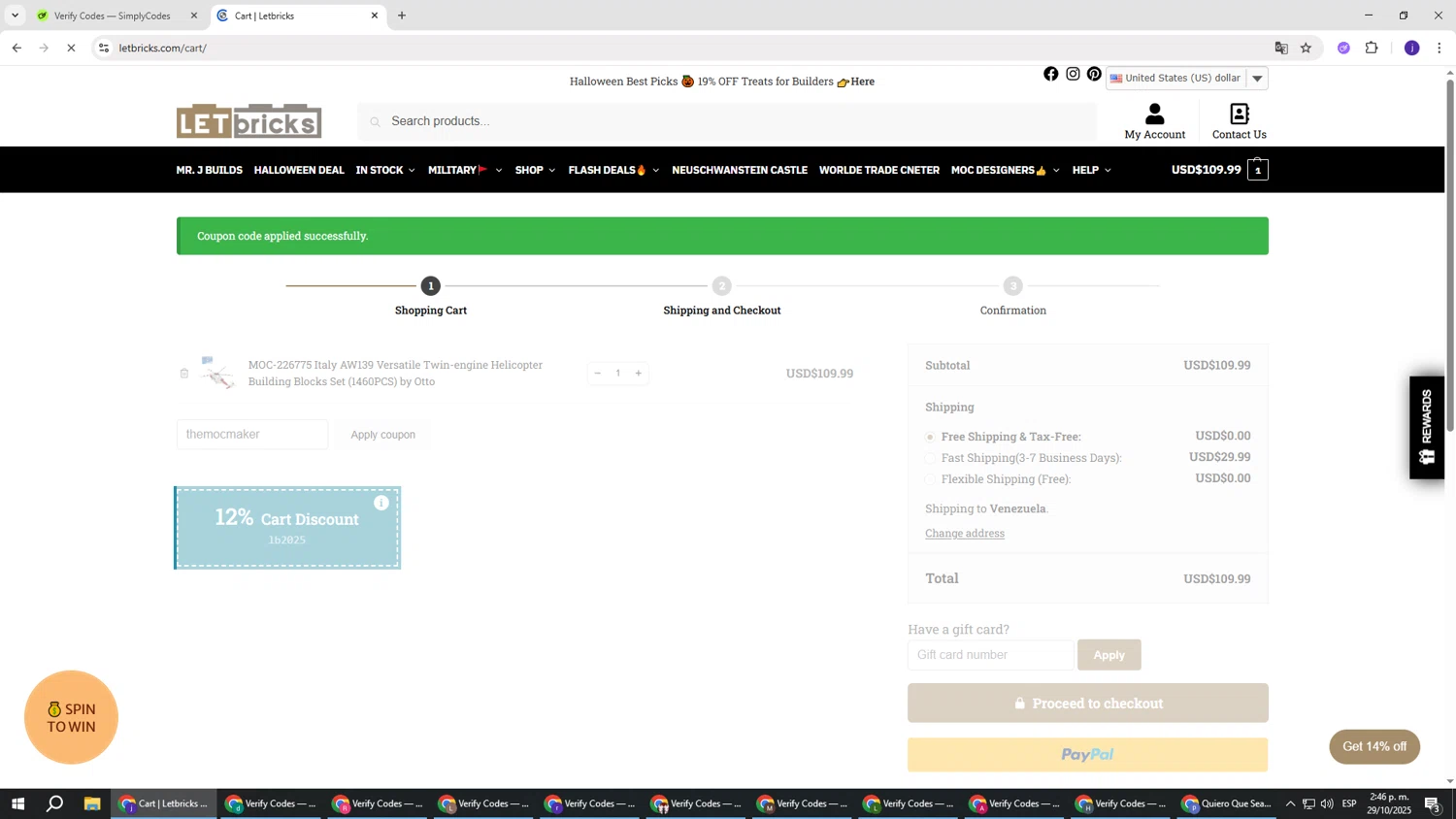Viewport: 1456px width, 819px height.
Task: Click the coupon code input field
Action: coord(252,435)
